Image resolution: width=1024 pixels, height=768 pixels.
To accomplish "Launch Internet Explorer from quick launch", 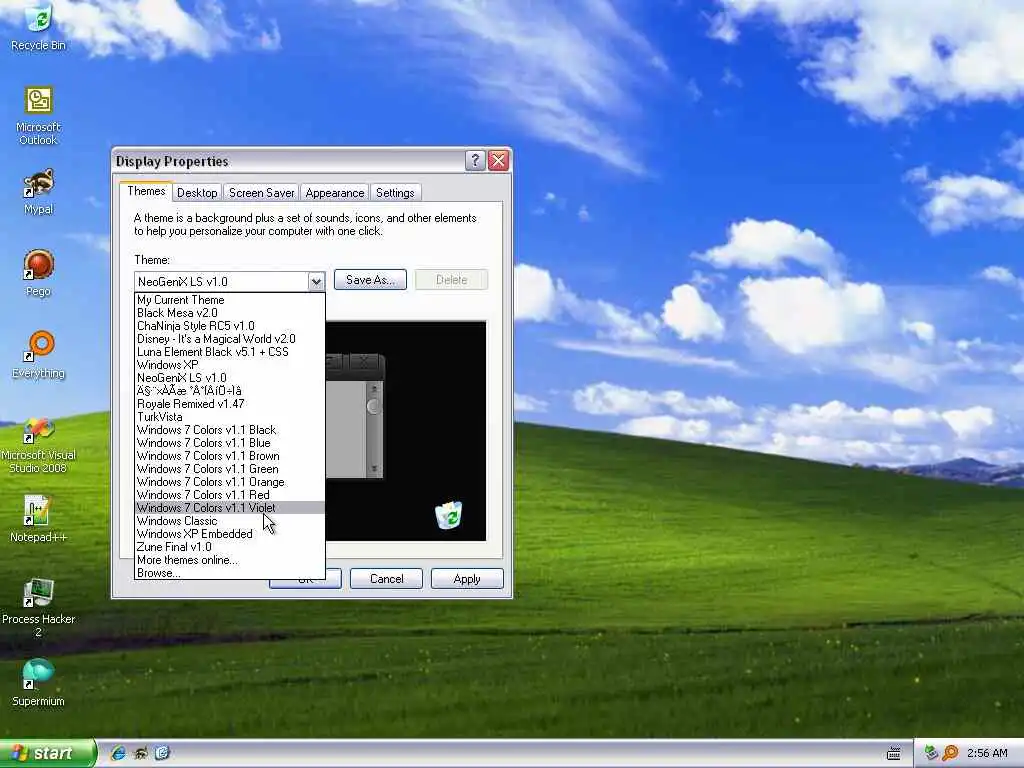I will tap(118, 753).
